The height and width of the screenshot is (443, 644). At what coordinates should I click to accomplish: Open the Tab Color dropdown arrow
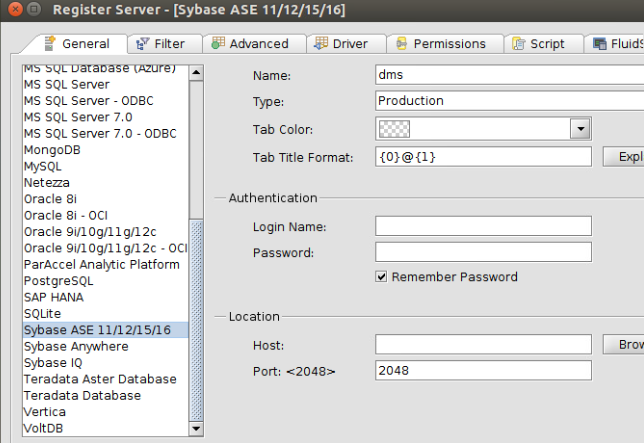[x=580, y=128]
